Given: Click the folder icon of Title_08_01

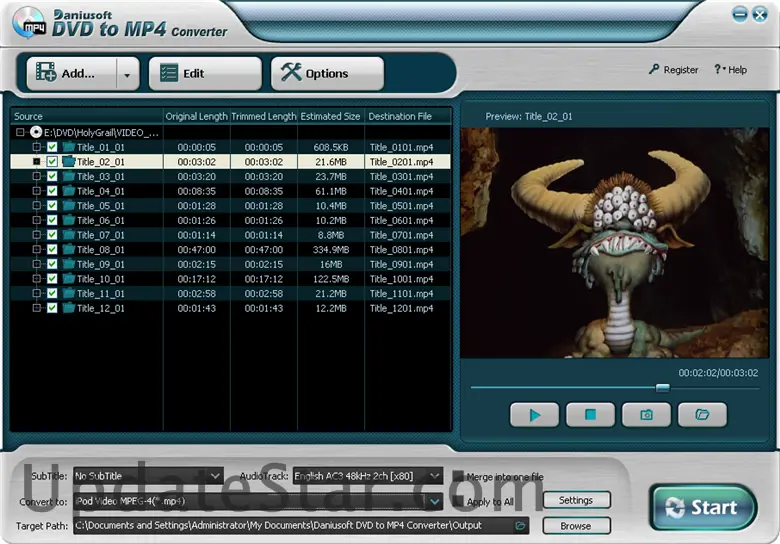Looking at the screenshot, I should pos(69,249).
